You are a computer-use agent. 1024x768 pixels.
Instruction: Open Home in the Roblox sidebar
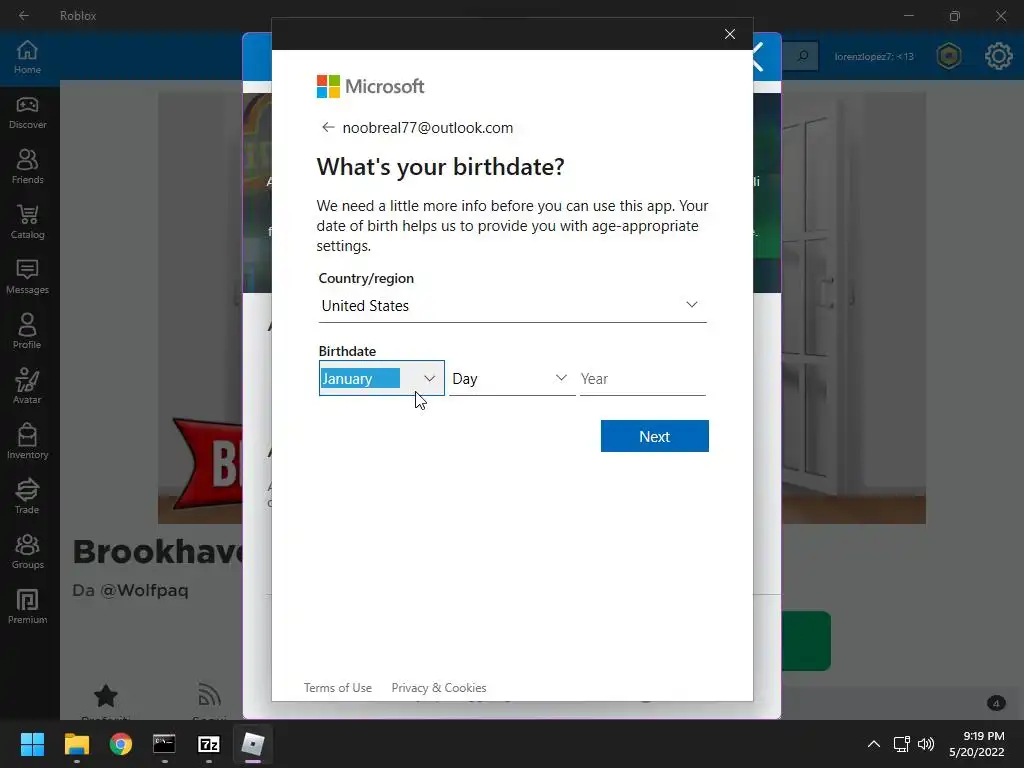27,57
